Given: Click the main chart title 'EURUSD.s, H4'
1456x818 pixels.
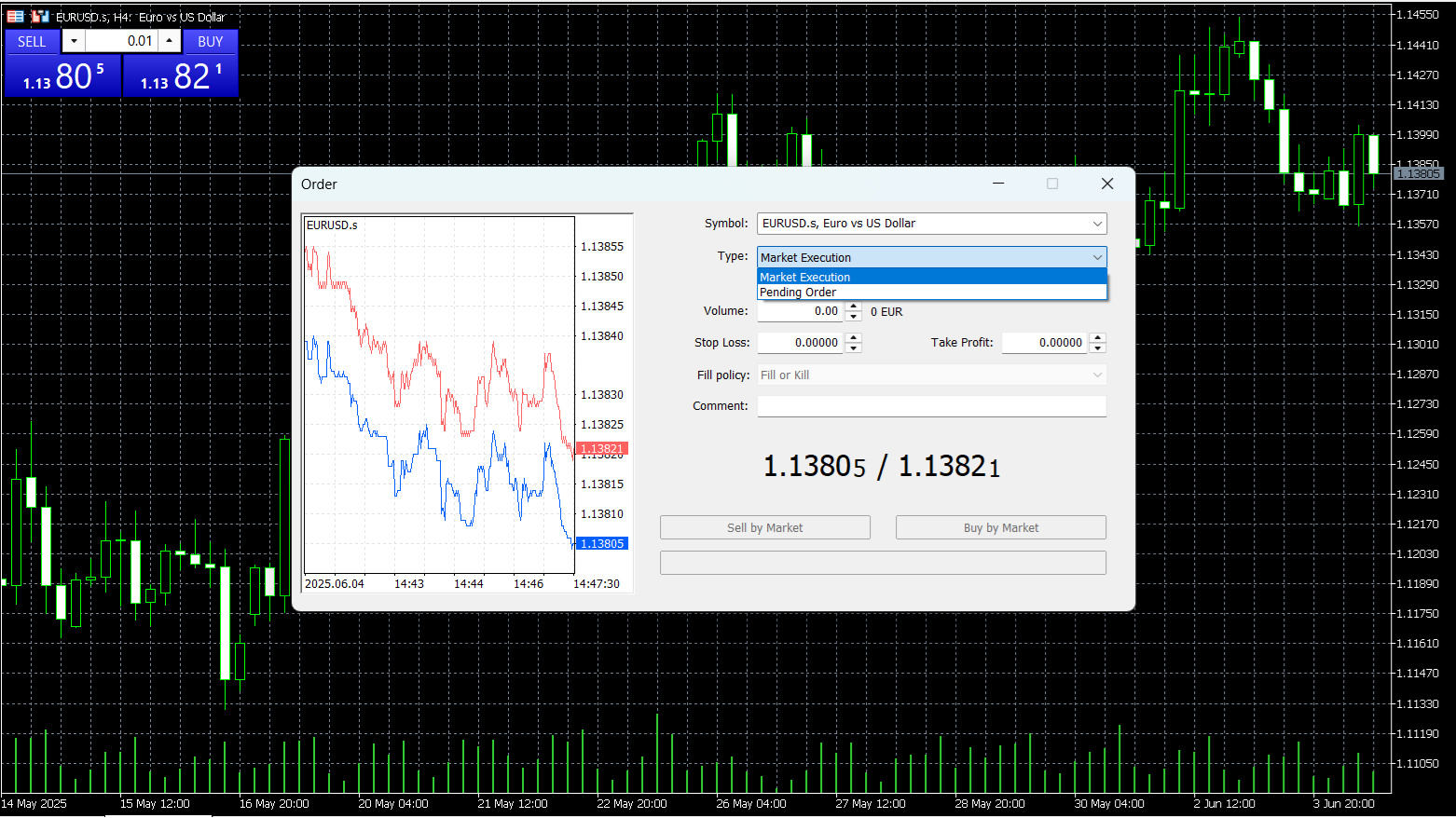Looking at the screenshot, I should pyautogui.click(x=93, y=17).
